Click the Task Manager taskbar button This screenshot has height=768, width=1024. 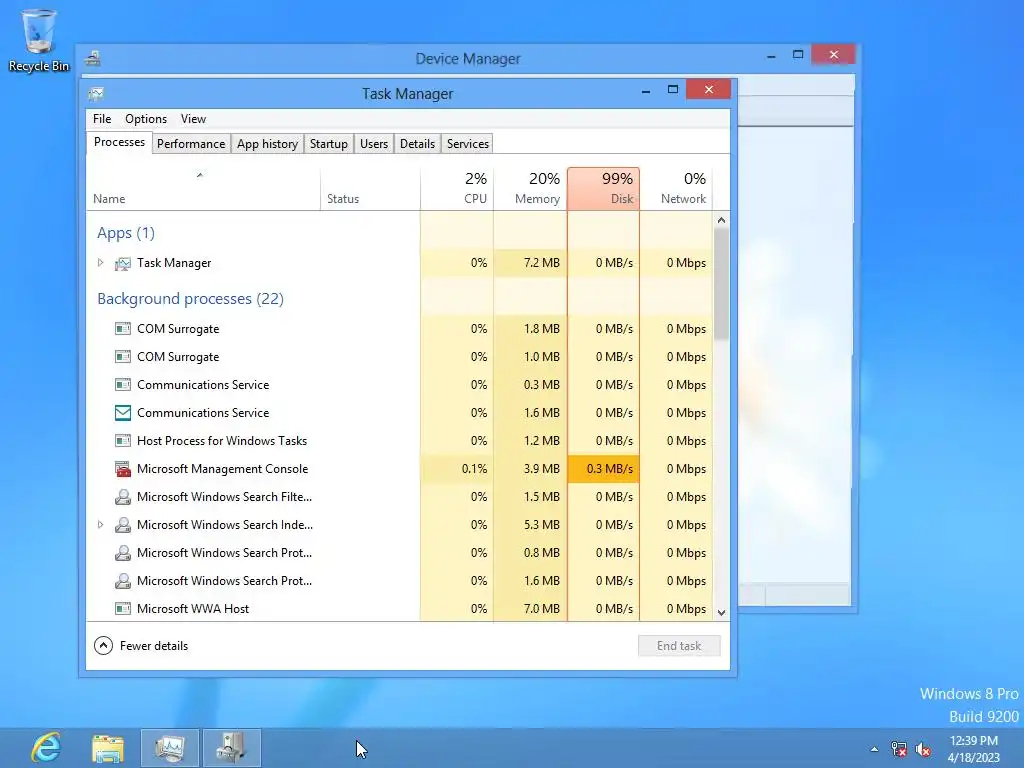click(170, 748)
